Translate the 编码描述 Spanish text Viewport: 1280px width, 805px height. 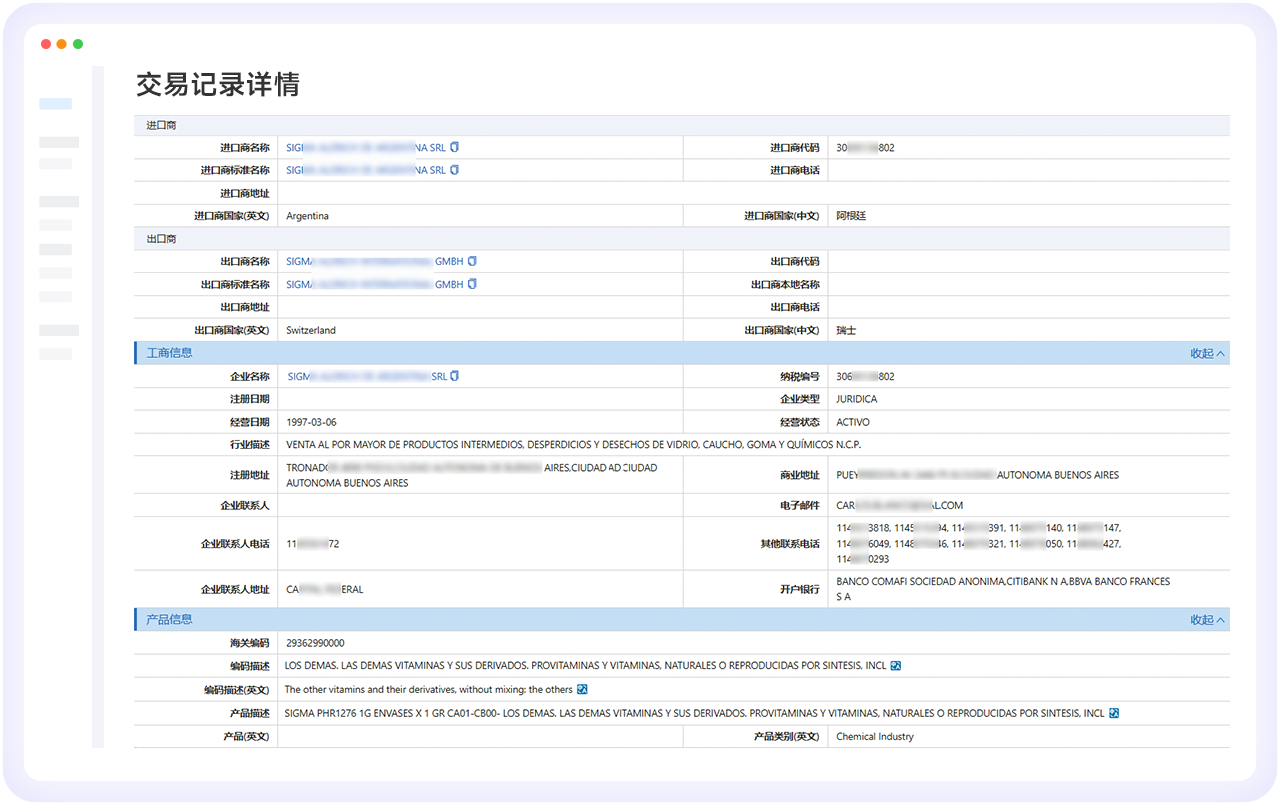point(896,666)
